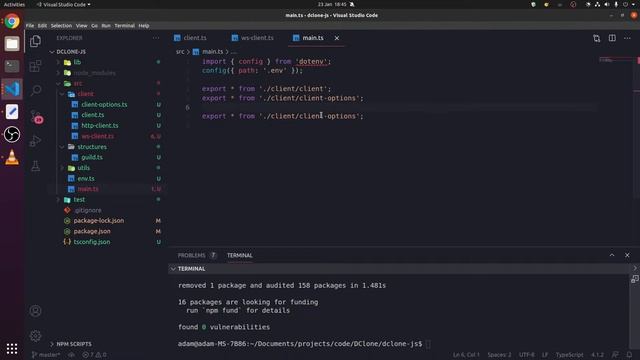Open the Edit menu
This screenshot has width=640, height=360.
tap(42, 26)
